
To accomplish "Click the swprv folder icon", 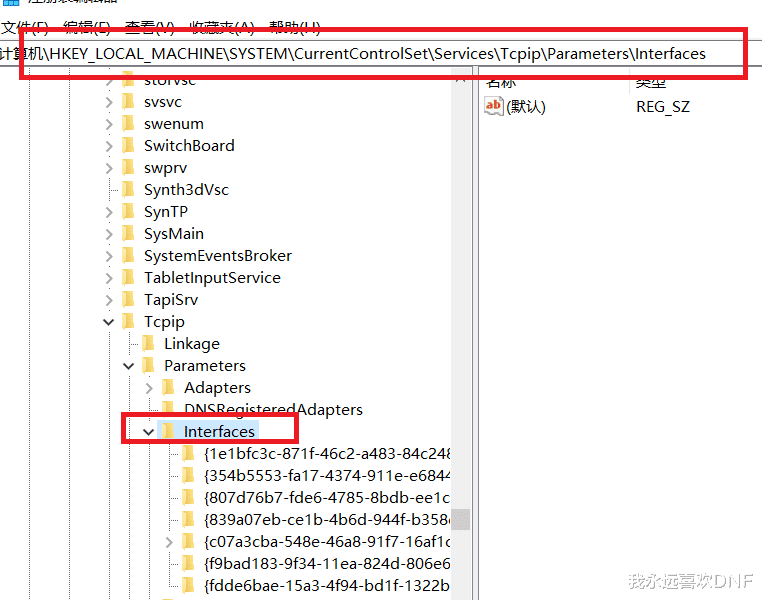I will [129, 168].
